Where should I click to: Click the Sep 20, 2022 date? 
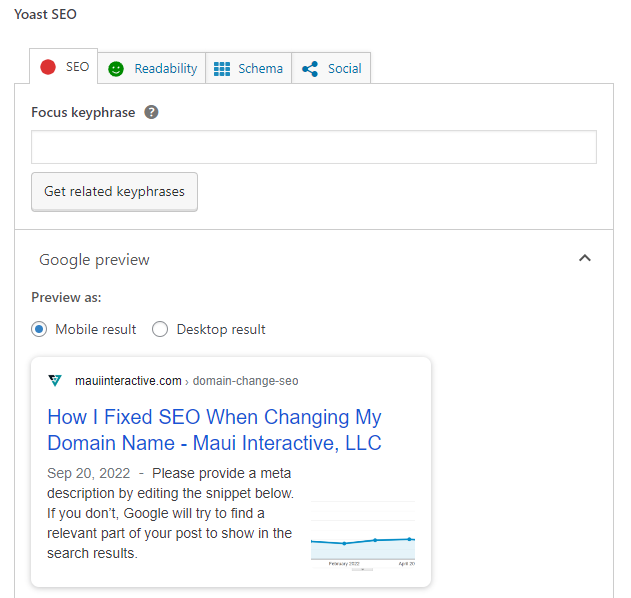89,473
